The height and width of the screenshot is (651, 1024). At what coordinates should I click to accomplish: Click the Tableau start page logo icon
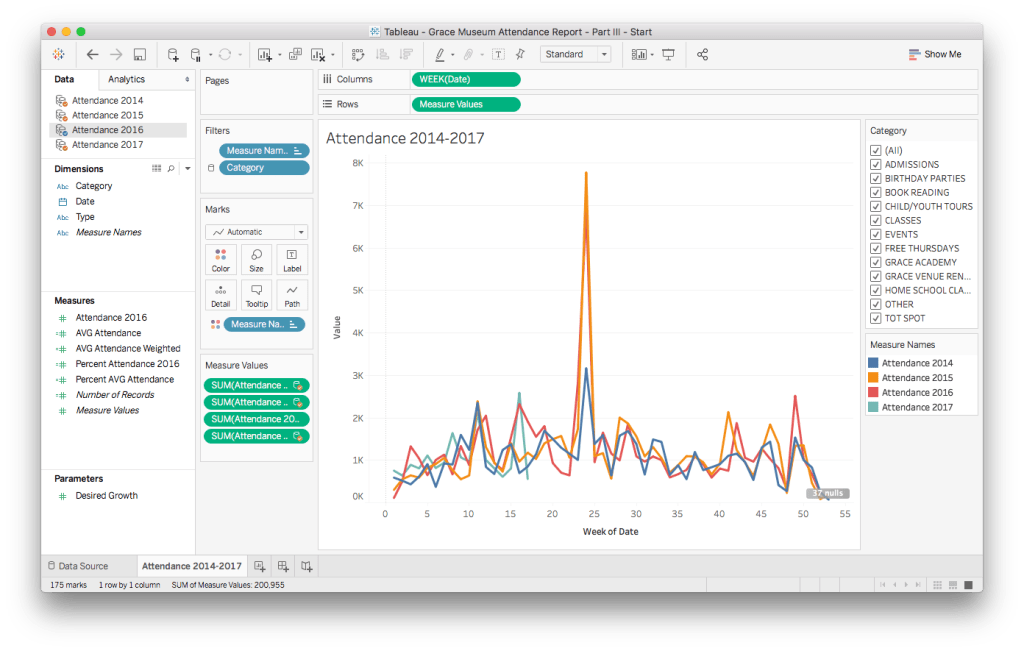tap(59, 54)
